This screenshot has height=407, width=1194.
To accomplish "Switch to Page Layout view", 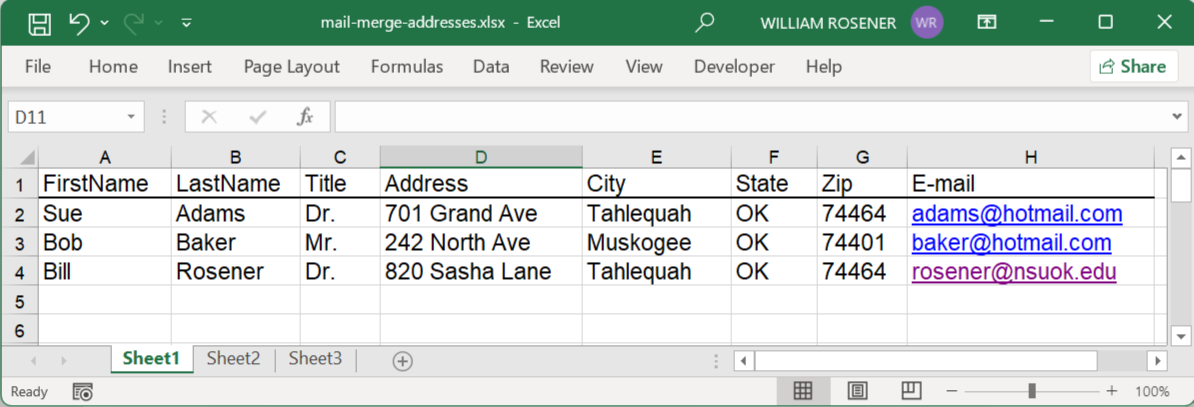I will [x=857, y=391].
